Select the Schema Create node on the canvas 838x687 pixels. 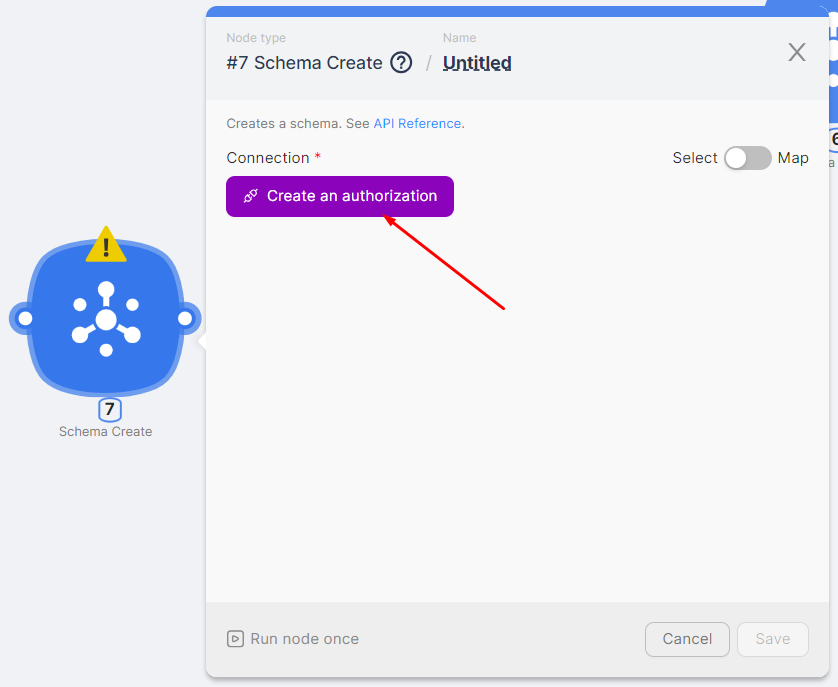click(105, 318)
